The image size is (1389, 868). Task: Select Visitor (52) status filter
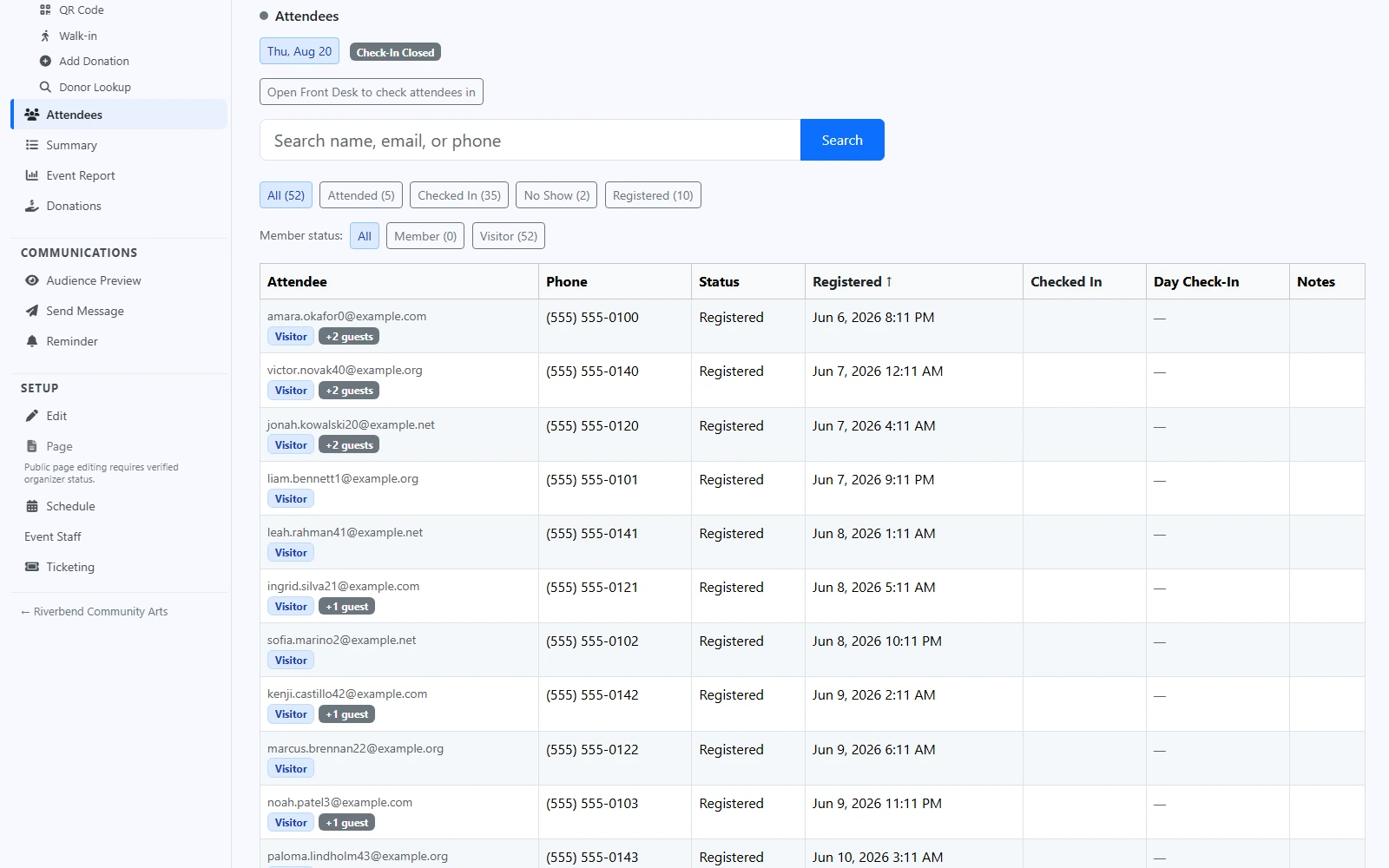(x=509, y=236)
